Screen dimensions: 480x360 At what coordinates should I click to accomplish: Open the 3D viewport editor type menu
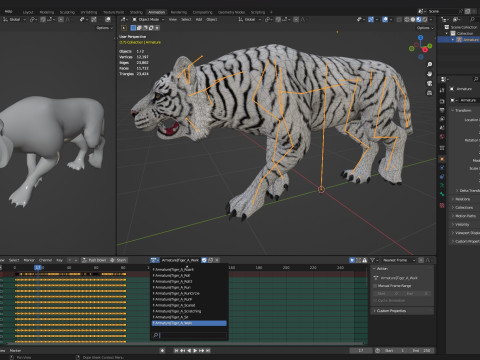124,20
